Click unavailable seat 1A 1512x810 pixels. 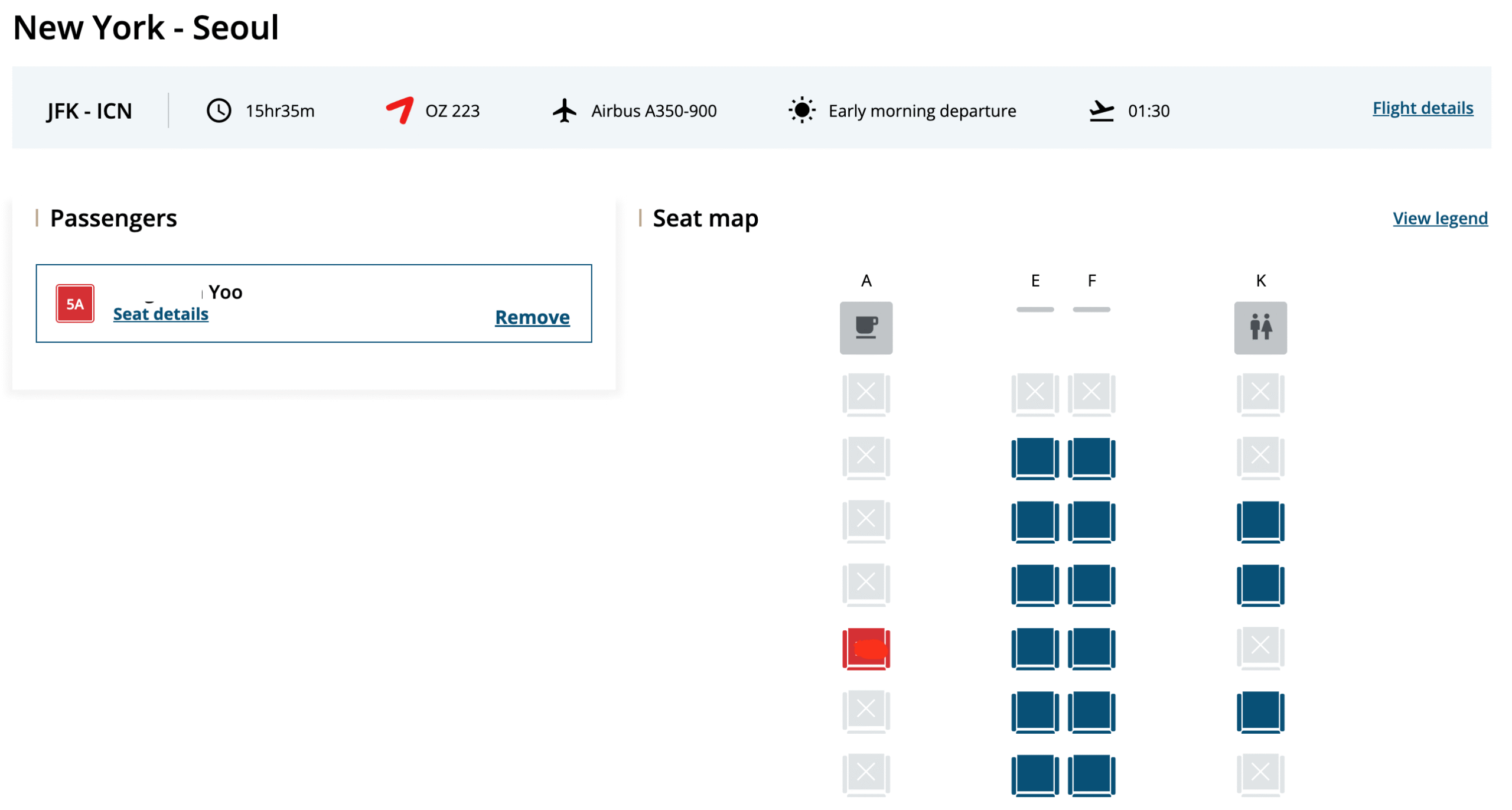[865, 393]
